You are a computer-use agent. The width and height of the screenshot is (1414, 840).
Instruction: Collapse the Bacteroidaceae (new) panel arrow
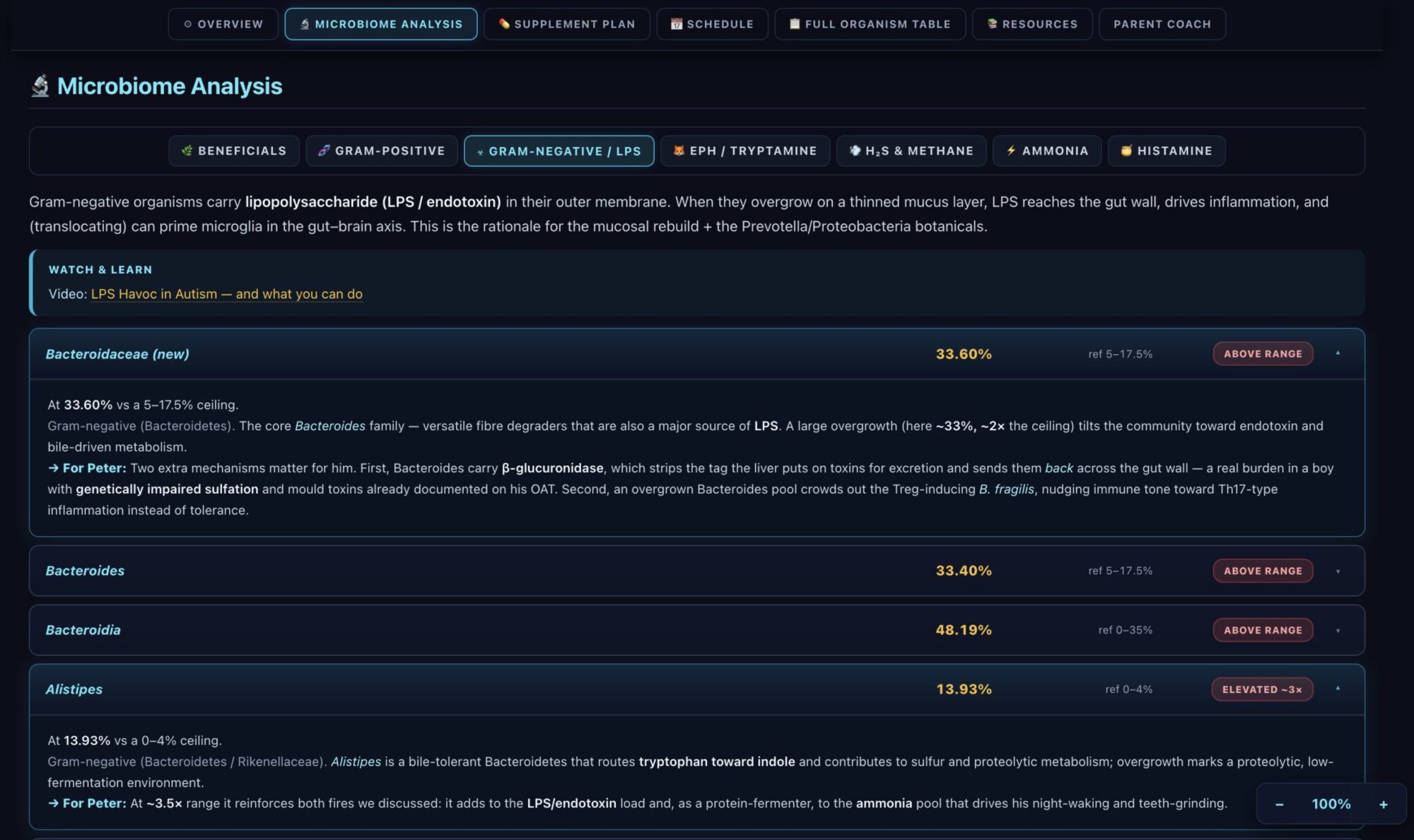click(1338, 354)
